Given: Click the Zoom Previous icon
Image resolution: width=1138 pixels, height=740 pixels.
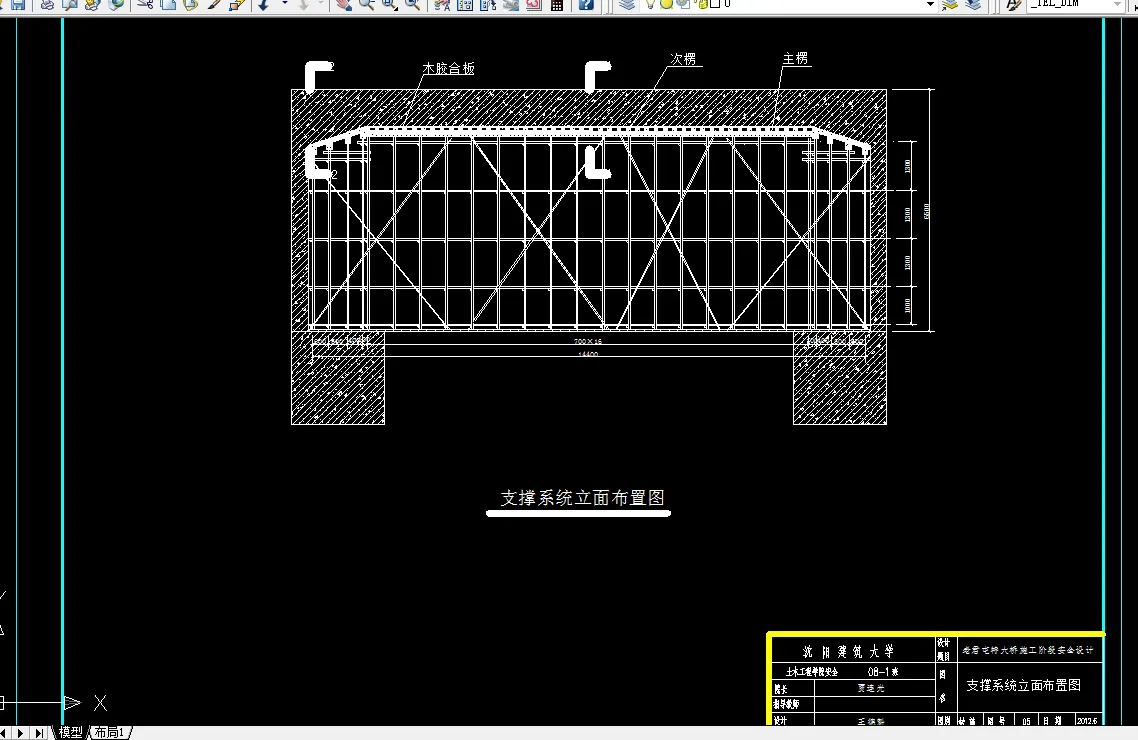Looking at the screenshot, I should pyautogui.click(x=413, y=4).
